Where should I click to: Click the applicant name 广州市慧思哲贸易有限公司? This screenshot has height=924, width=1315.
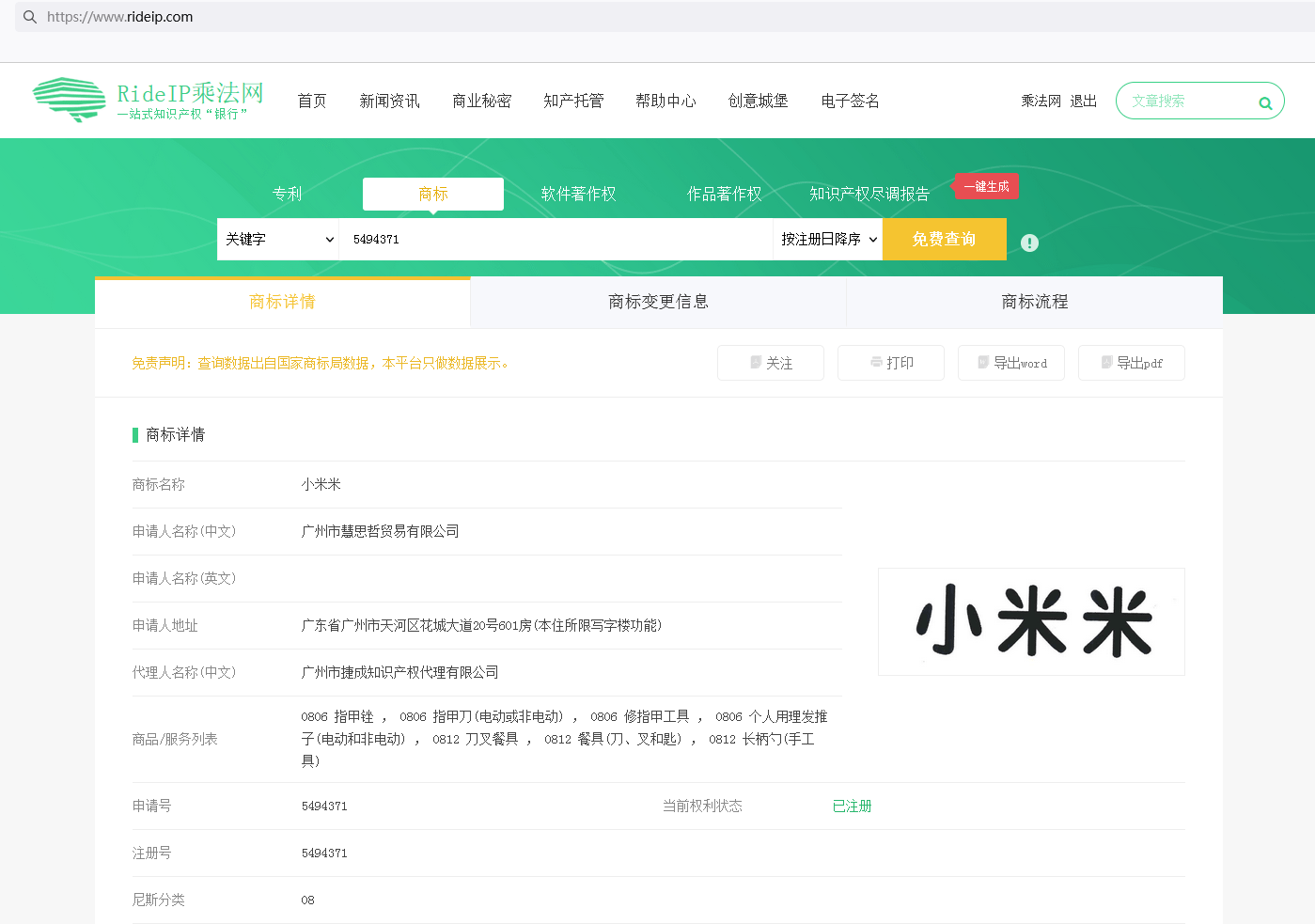[x=381, y=532]
